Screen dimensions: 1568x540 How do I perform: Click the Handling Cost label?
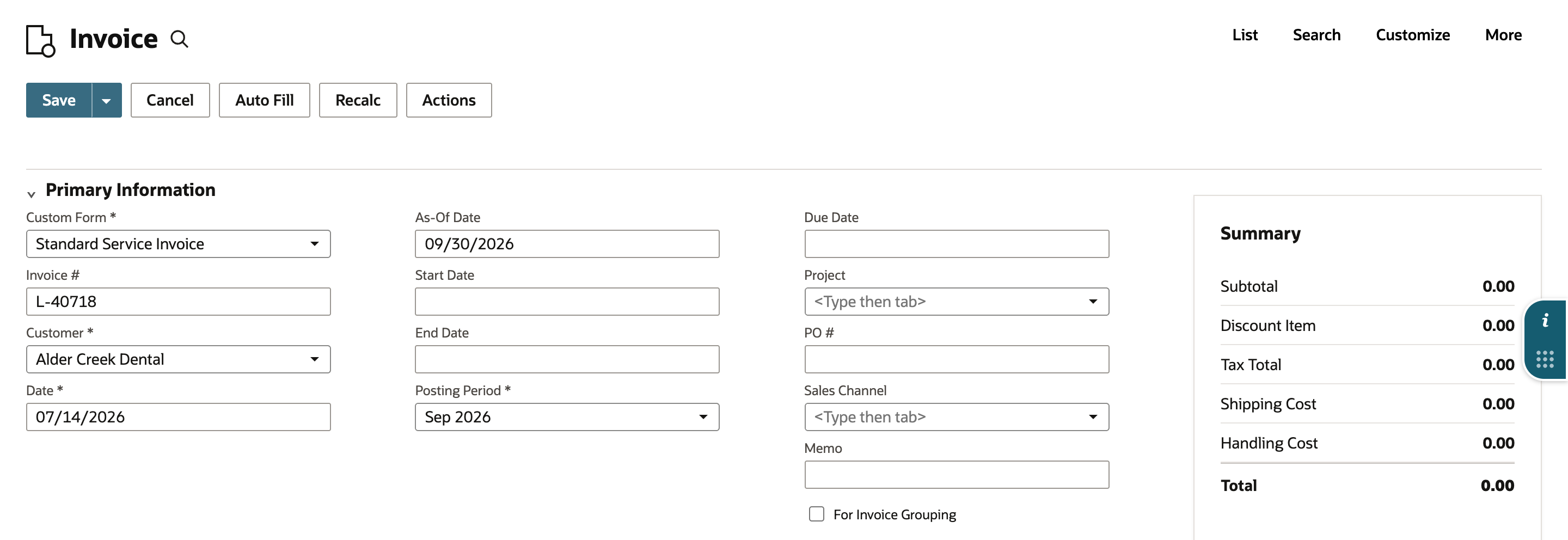(1269, 443)
